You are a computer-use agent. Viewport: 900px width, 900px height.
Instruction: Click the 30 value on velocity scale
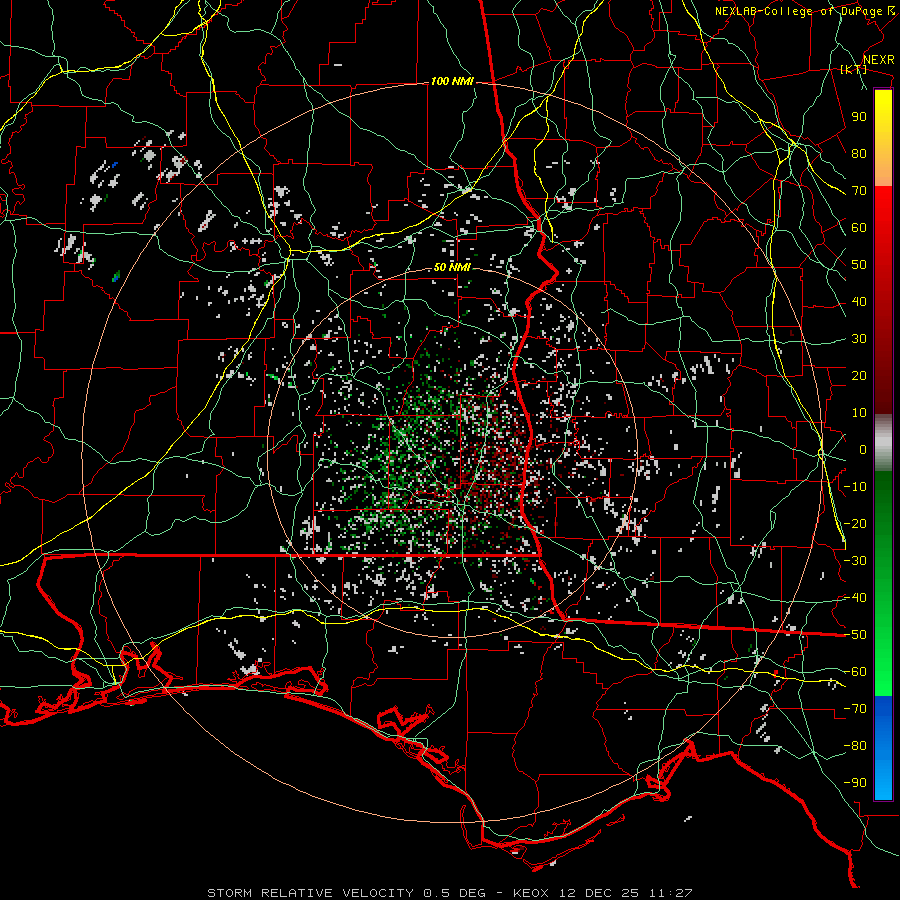(x=859, y=339)
